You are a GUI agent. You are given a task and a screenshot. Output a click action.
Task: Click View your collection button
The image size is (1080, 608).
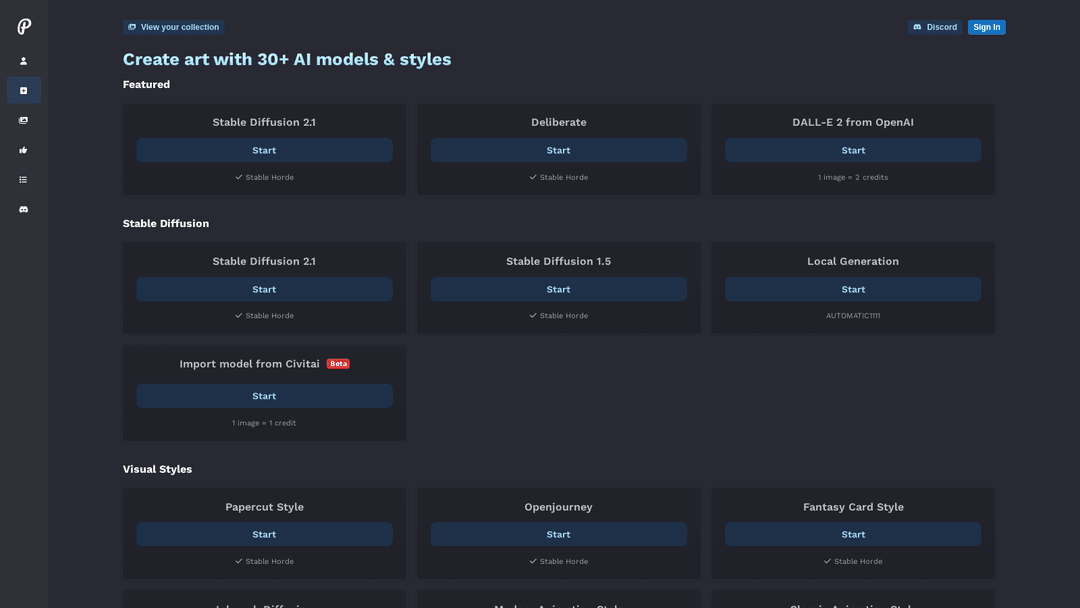174,27
